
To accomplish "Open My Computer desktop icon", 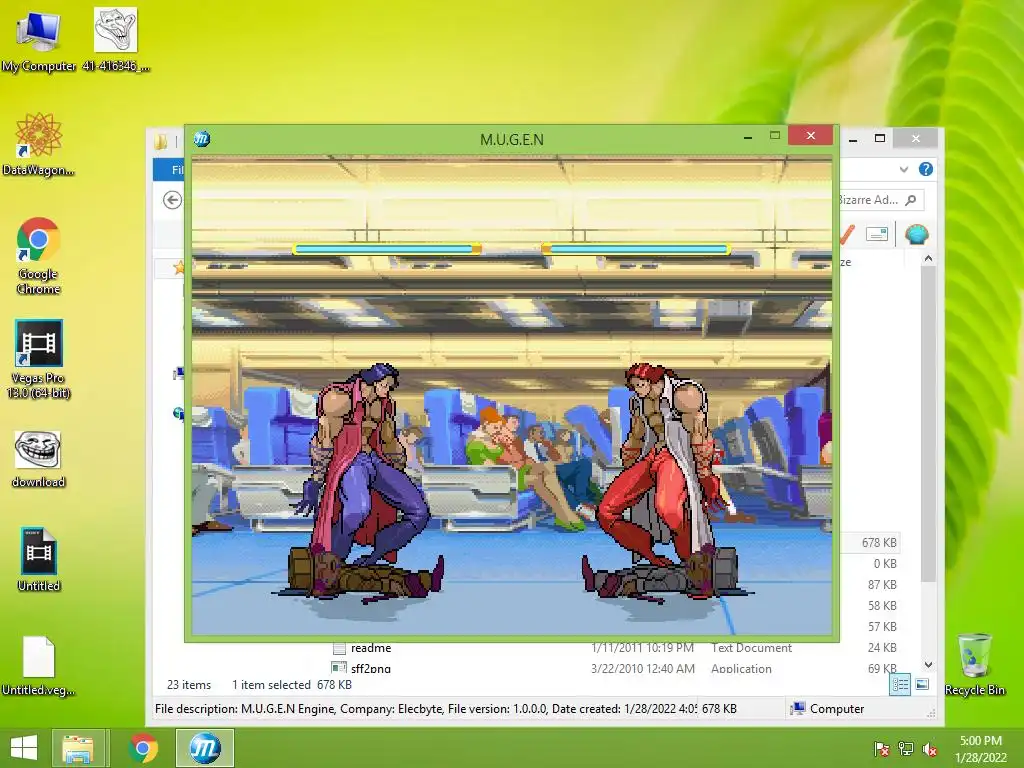I will (x=38, y=39).
